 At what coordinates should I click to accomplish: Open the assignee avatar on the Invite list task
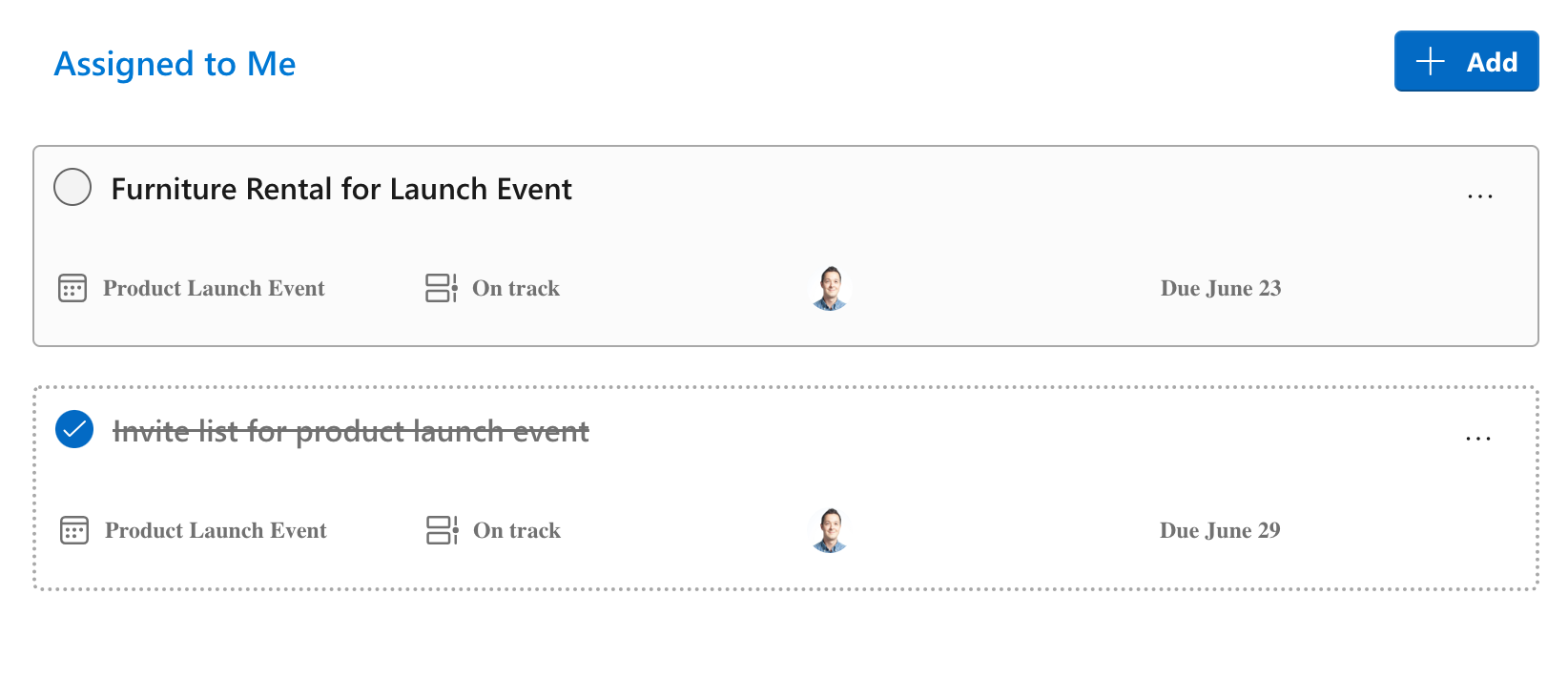click(x=829, y=530)
